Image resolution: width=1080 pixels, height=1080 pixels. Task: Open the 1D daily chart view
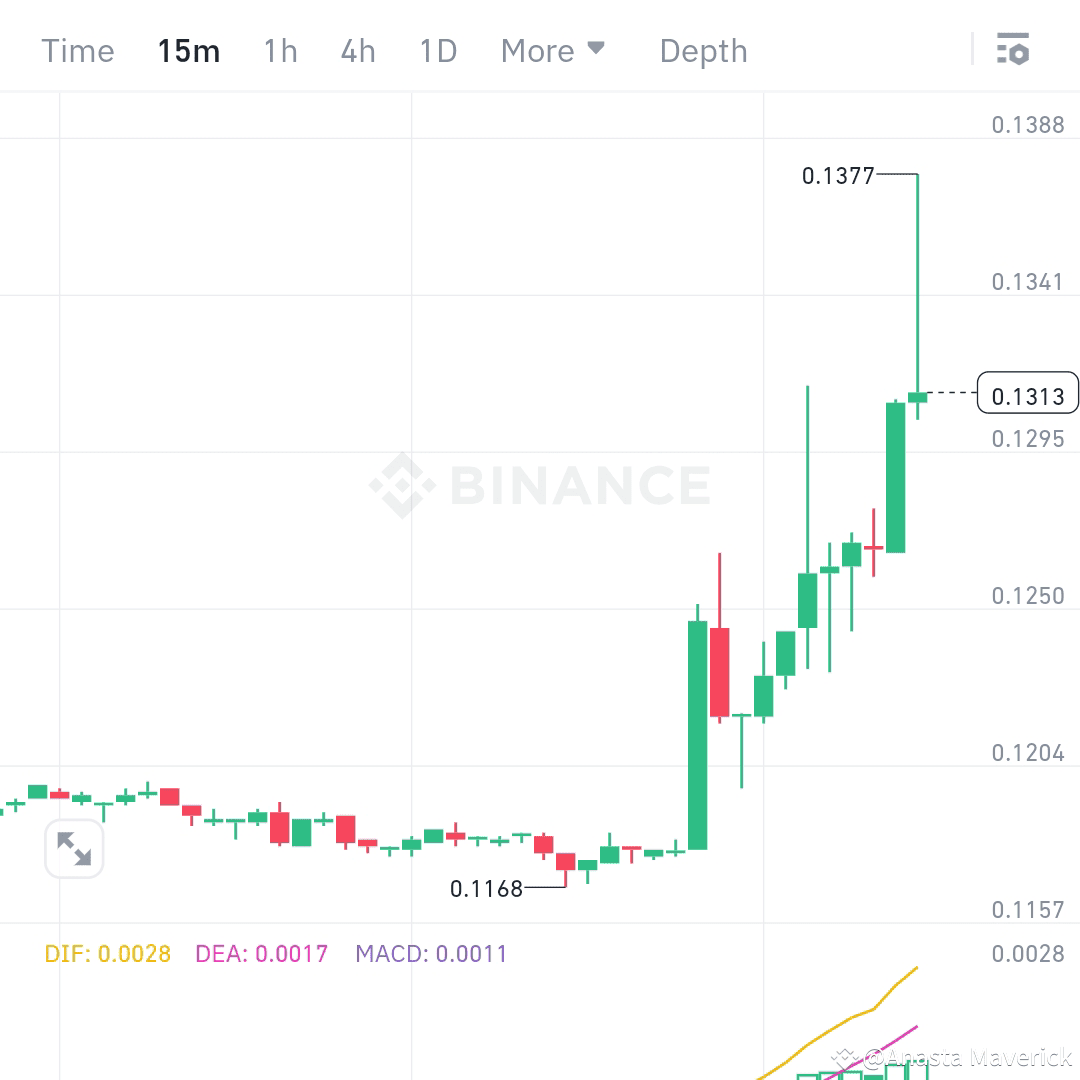tap(436, 50)
